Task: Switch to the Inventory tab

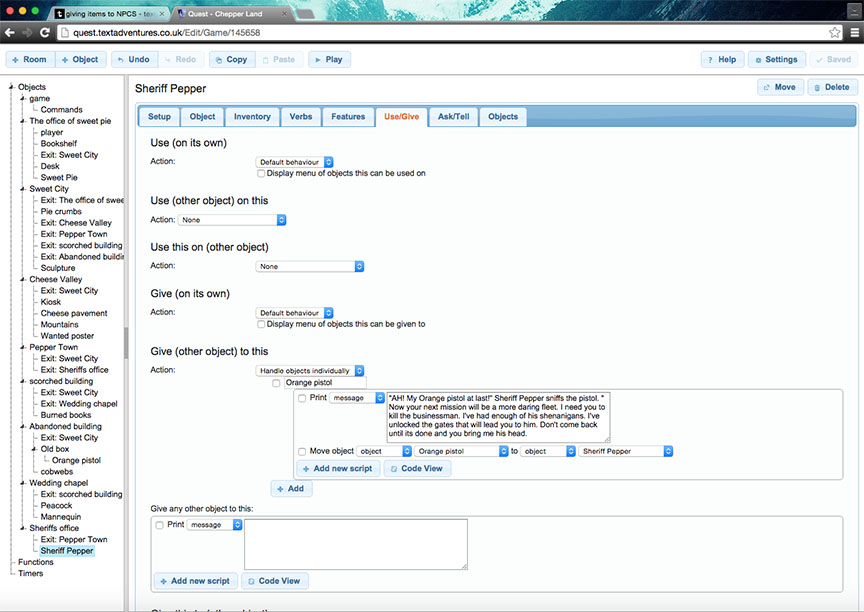Action: pos(251,116)
